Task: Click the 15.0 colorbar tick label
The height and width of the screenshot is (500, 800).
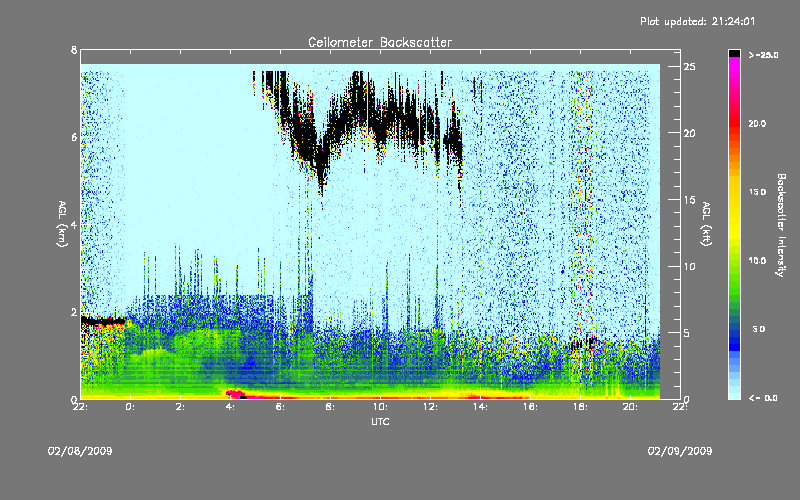Action: click(x=757, y=192)
